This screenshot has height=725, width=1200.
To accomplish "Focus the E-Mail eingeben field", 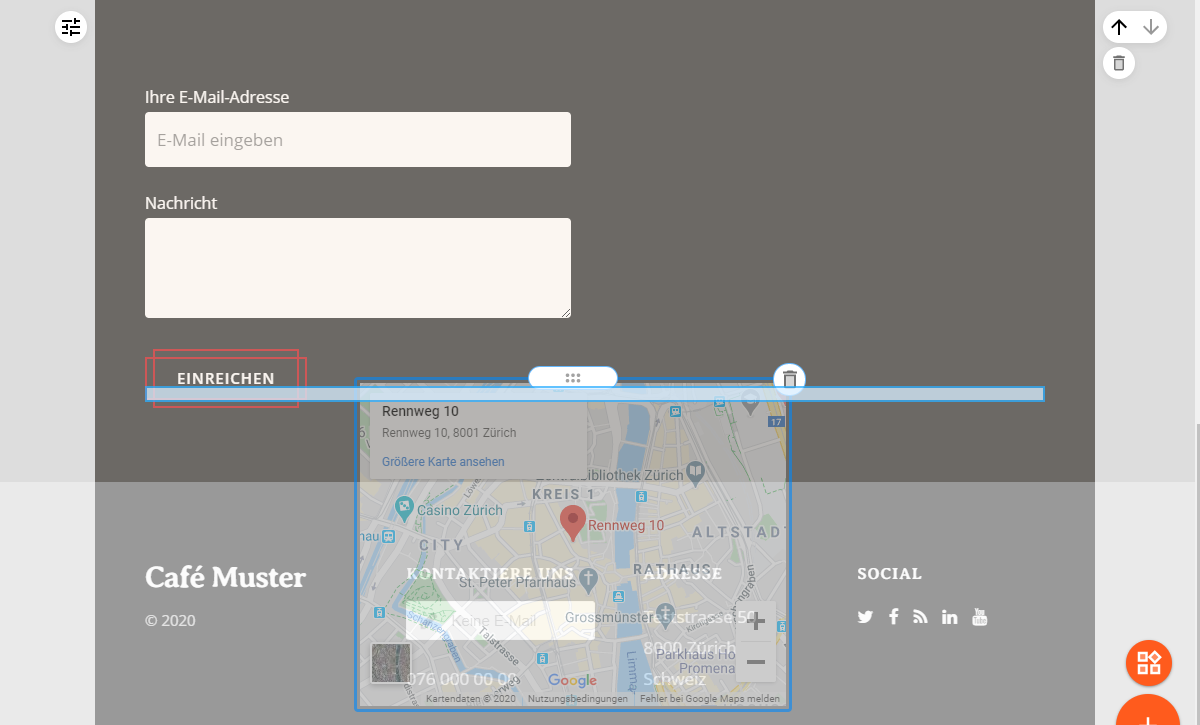I will click(x=358, y=140).
